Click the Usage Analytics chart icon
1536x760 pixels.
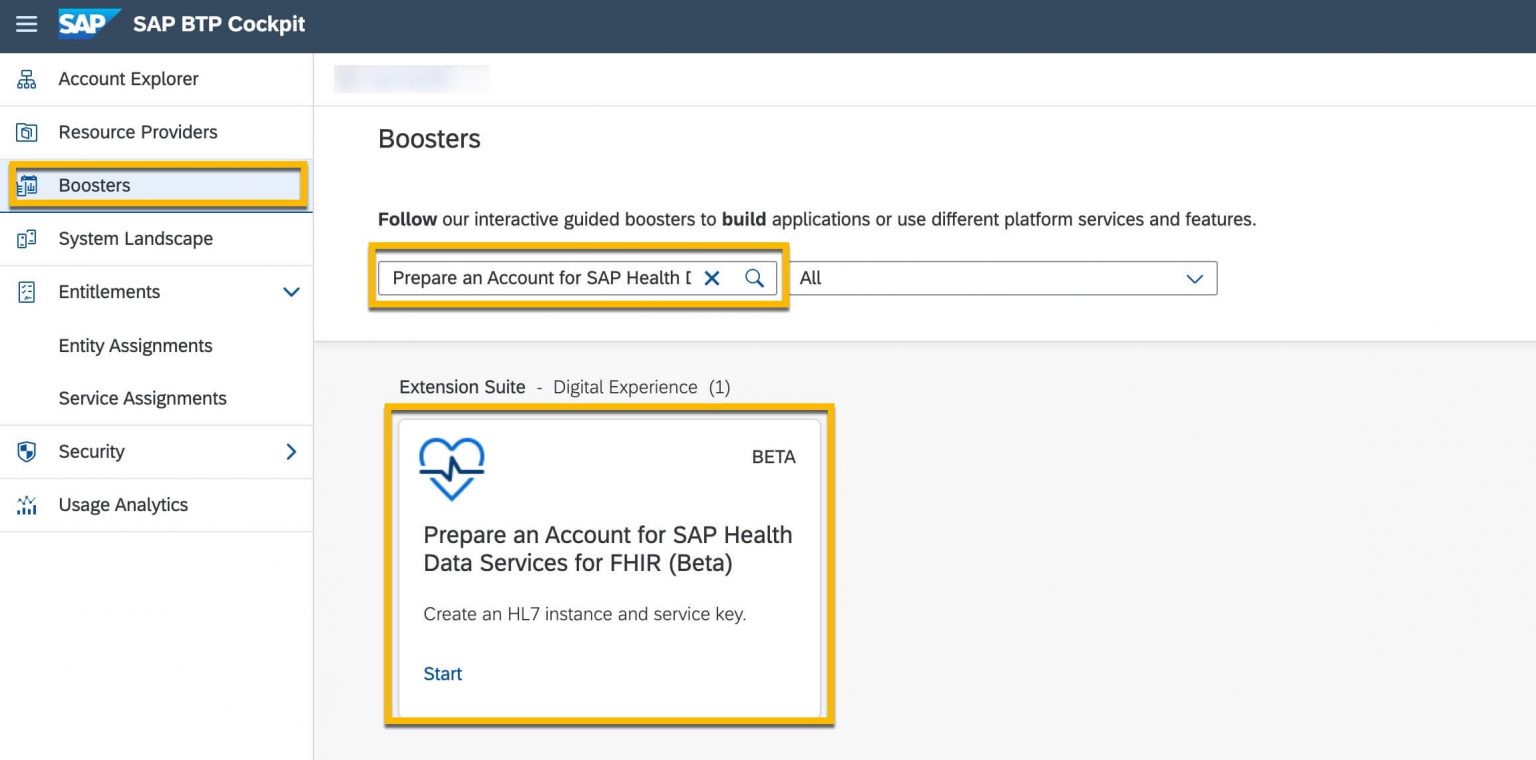pos(26,505)
